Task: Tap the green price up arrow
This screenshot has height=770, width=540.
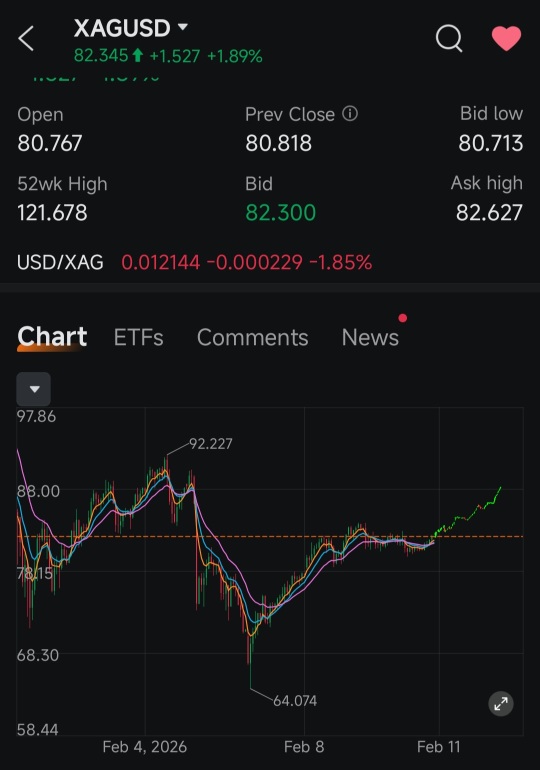Action: tap(138, 55)
